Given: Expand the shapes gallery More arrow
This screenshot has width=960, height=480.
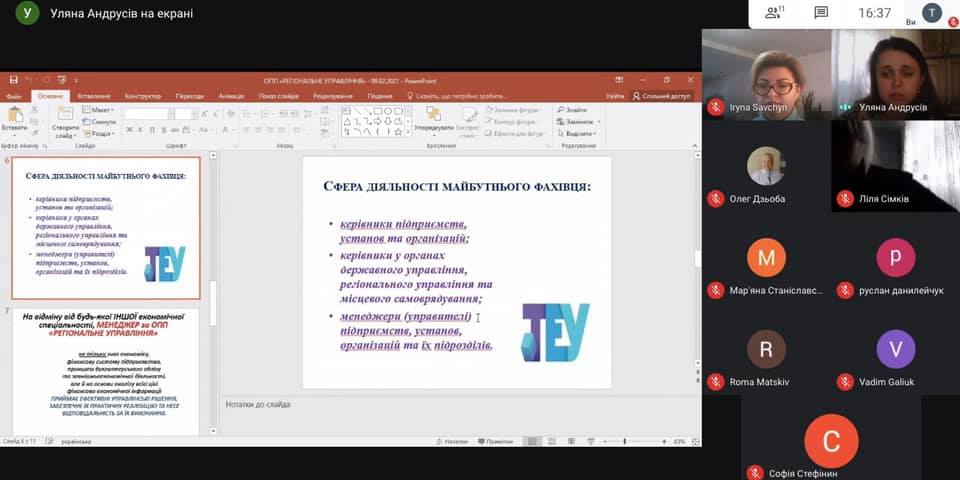Looking at the screenshot, I should coord(408,132).
